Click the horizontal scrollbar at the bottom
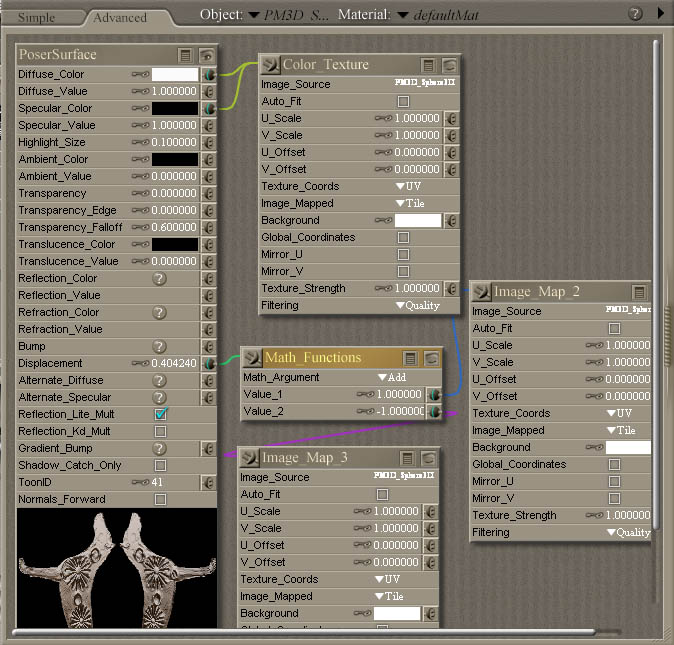The width and height of the screenshot is (674, 645). [303, 632]
